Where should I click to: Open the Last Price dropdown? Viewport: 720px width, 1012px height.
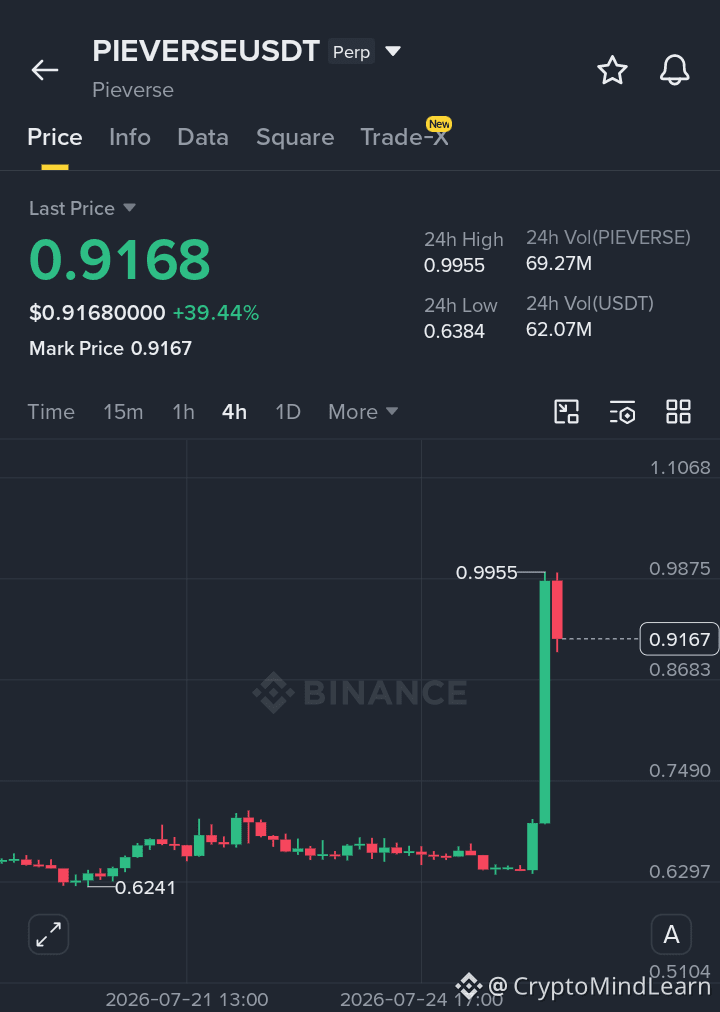(x=82, y=208)
